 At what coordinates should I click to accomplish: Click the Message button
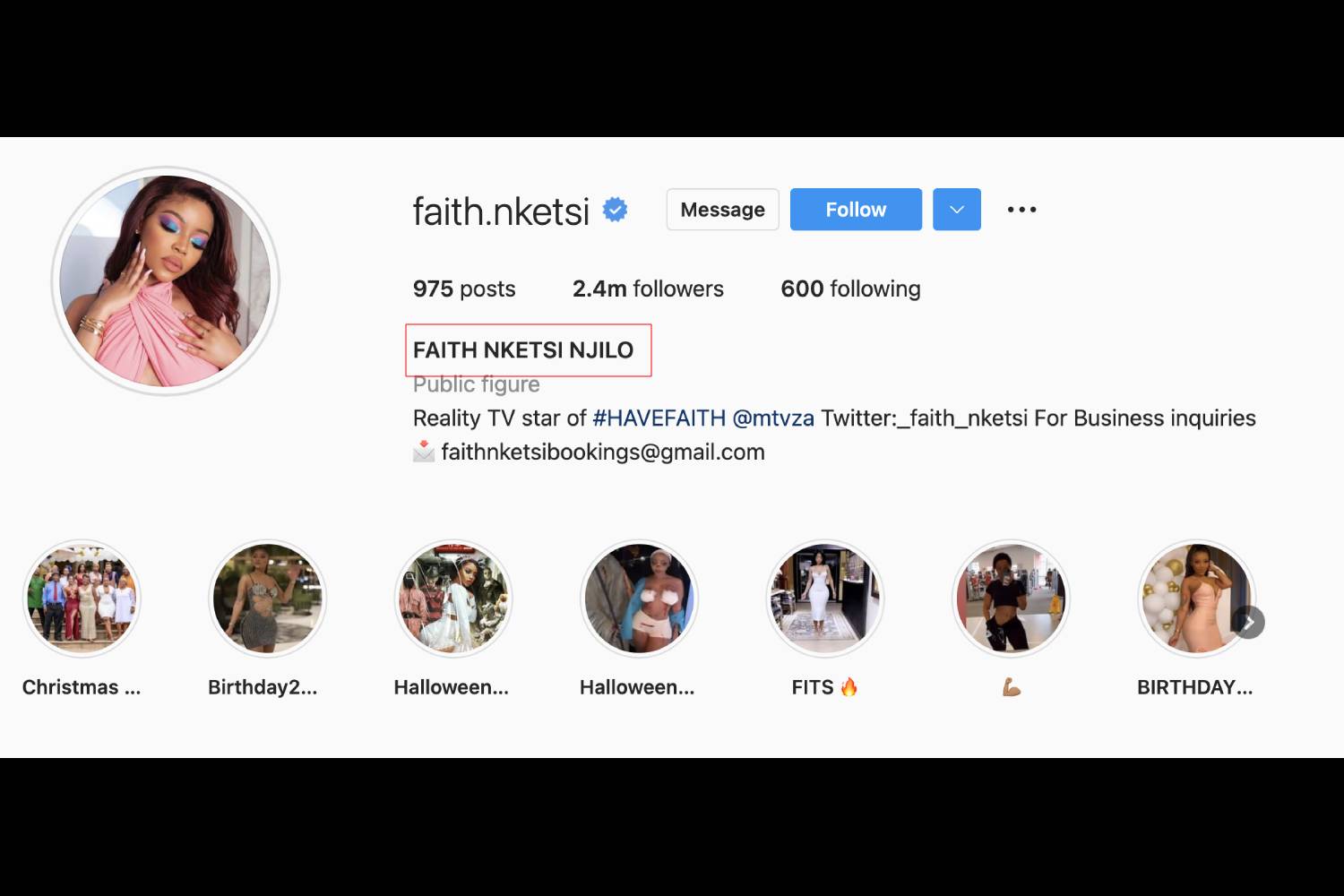(722, 210)
